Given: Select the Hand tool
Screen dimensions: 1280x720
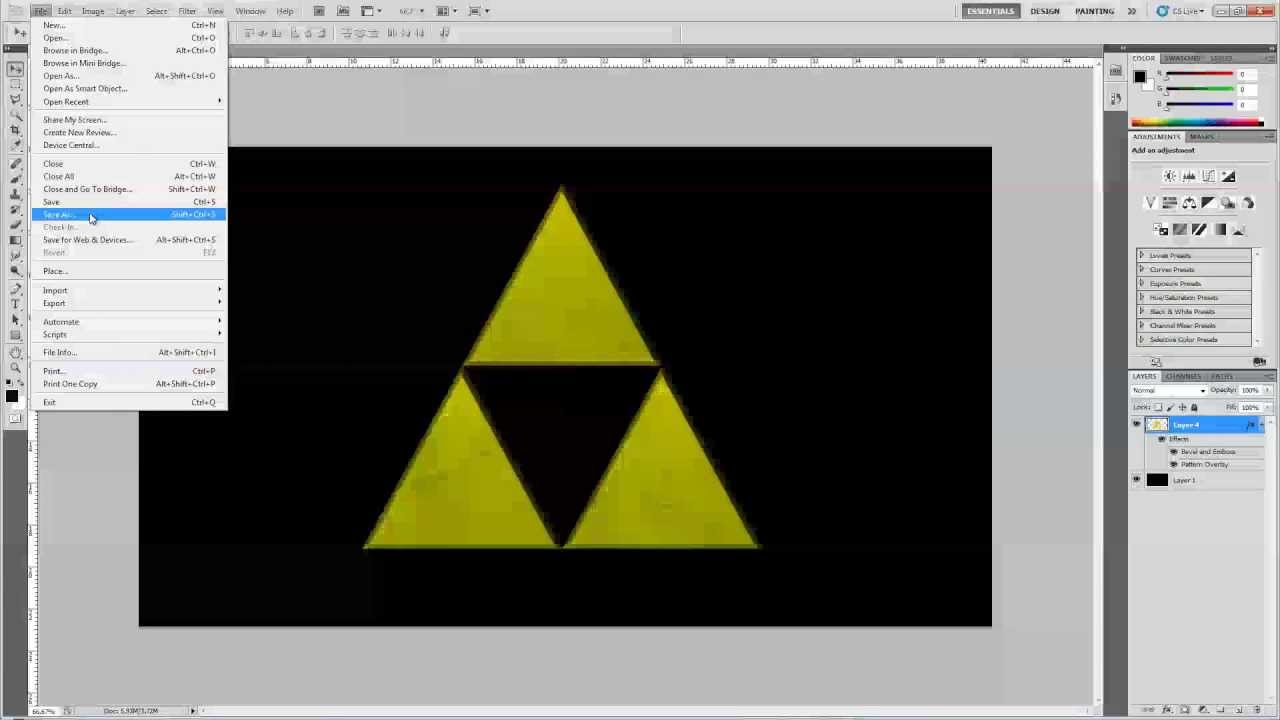Looking at the screenshot, I should (x=15, y=353).
